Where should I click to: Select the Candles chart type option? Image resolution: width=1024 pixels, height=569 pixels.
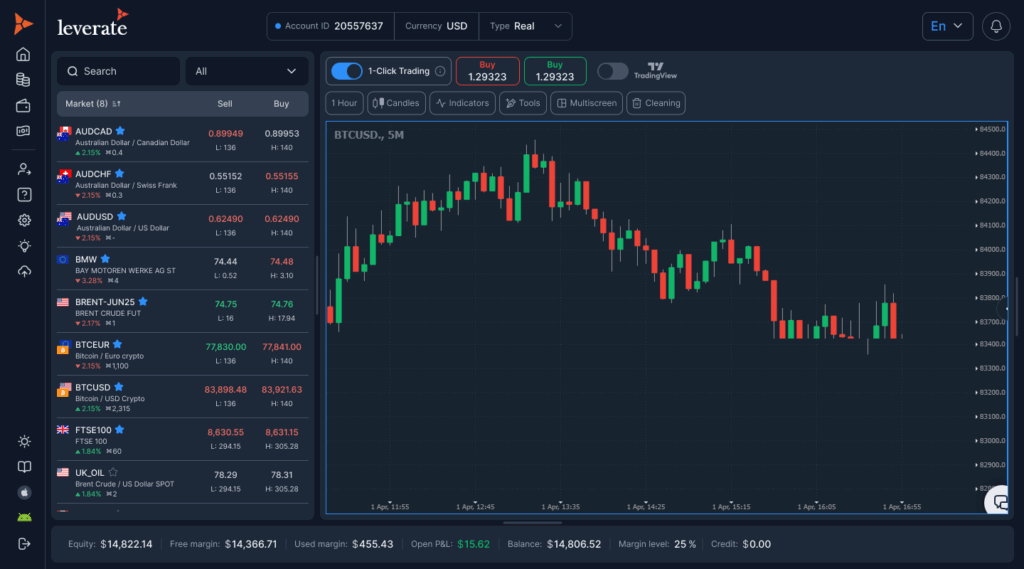(396, 103)
